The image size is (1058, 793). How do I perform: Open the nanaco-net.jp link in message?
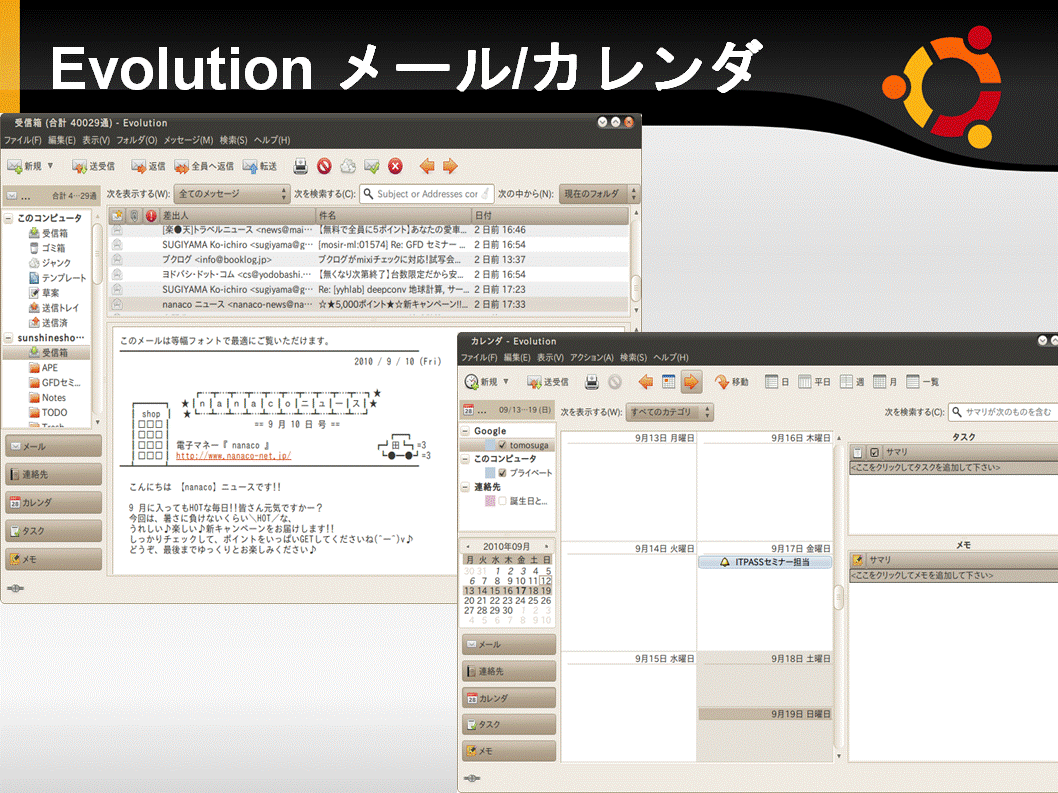coord(233,456)
